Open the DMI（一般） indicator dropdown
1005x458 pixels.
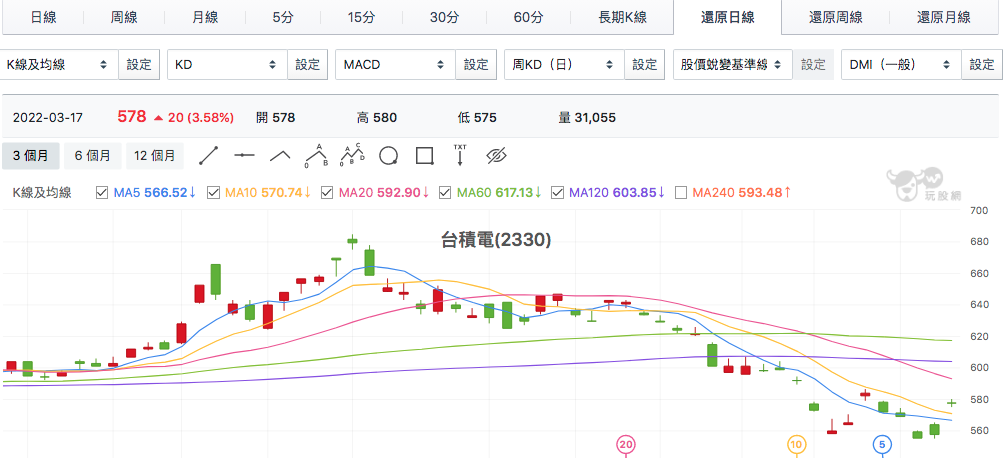click(x=901, y=65)
